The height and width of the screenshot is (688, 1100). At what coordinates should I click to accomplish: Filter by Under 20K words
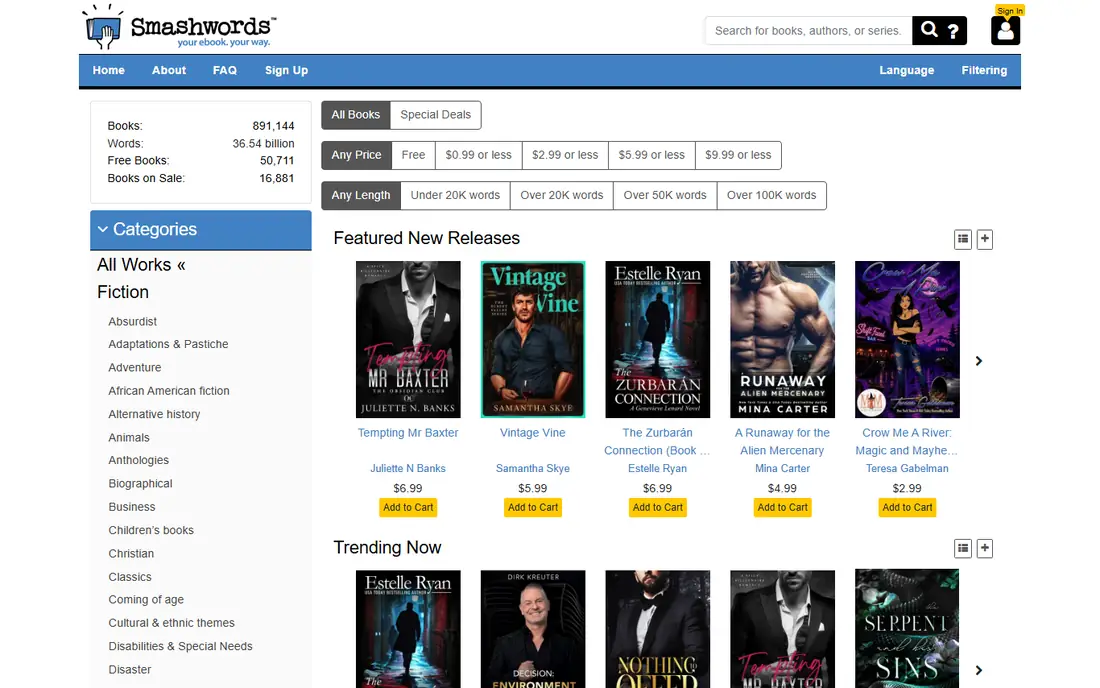tap(455, 196)
